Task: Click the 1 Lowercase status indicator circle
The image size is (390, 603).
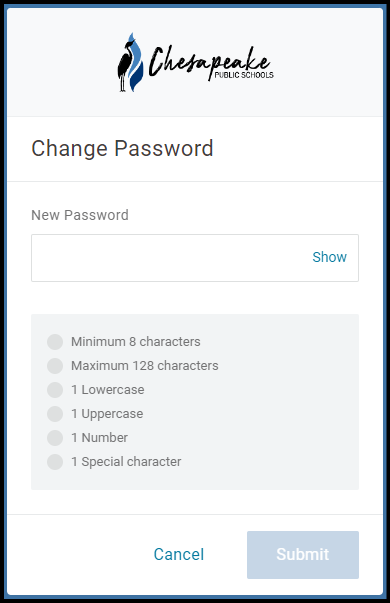Action: point(55,390)
